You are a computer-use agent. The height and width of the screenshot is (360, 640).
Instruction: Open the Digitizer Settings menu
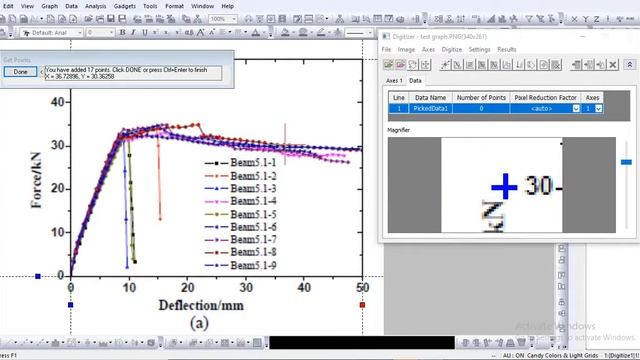[x=479, y=49]
